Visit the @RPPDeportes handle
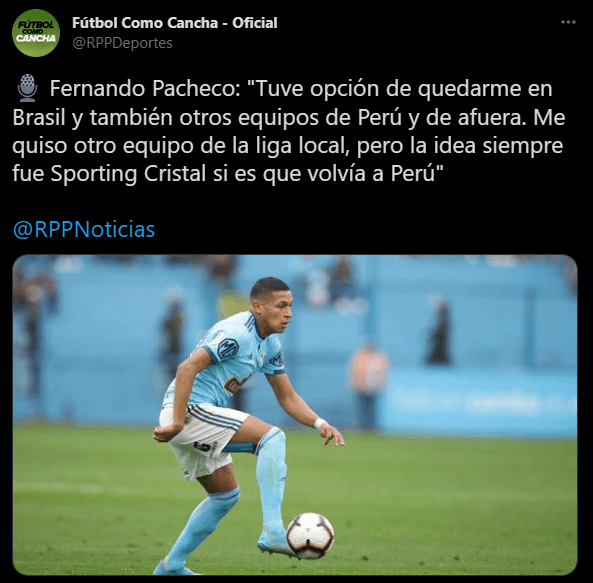Screen dimensions: 593x583 tap(122, 43)
